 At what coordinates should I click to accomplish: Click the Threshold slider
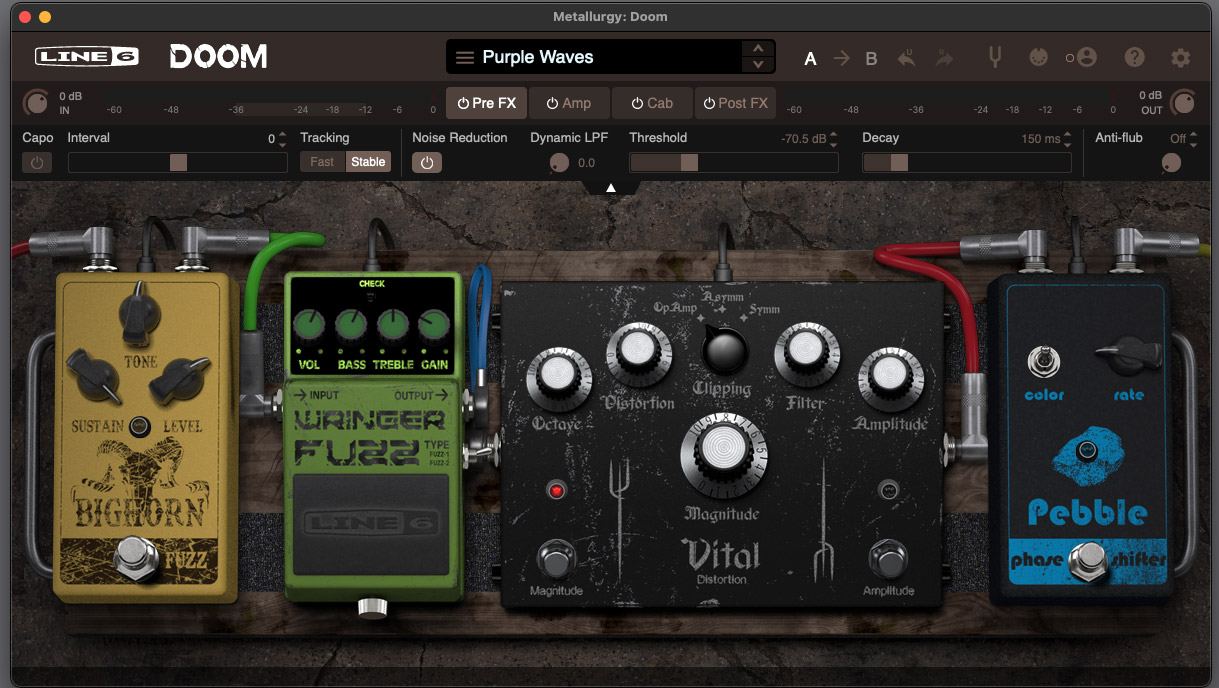[733, 162]
